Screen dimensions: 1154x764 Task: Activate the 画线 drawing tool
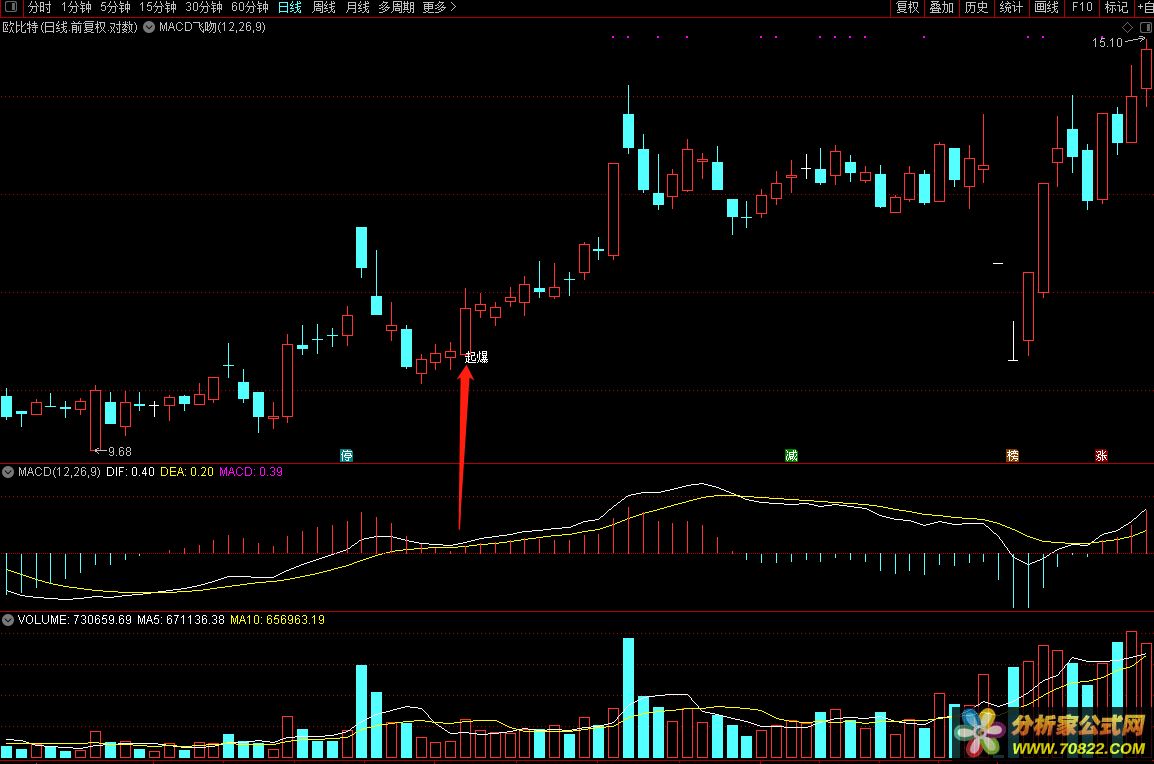(1047, 7)
